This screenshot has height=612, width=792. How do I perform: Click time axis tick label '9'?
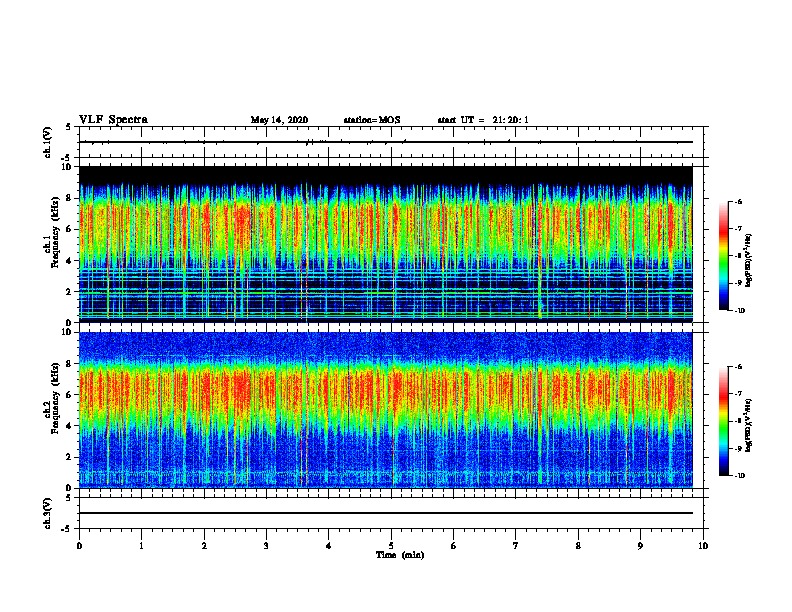click(640, 546)
